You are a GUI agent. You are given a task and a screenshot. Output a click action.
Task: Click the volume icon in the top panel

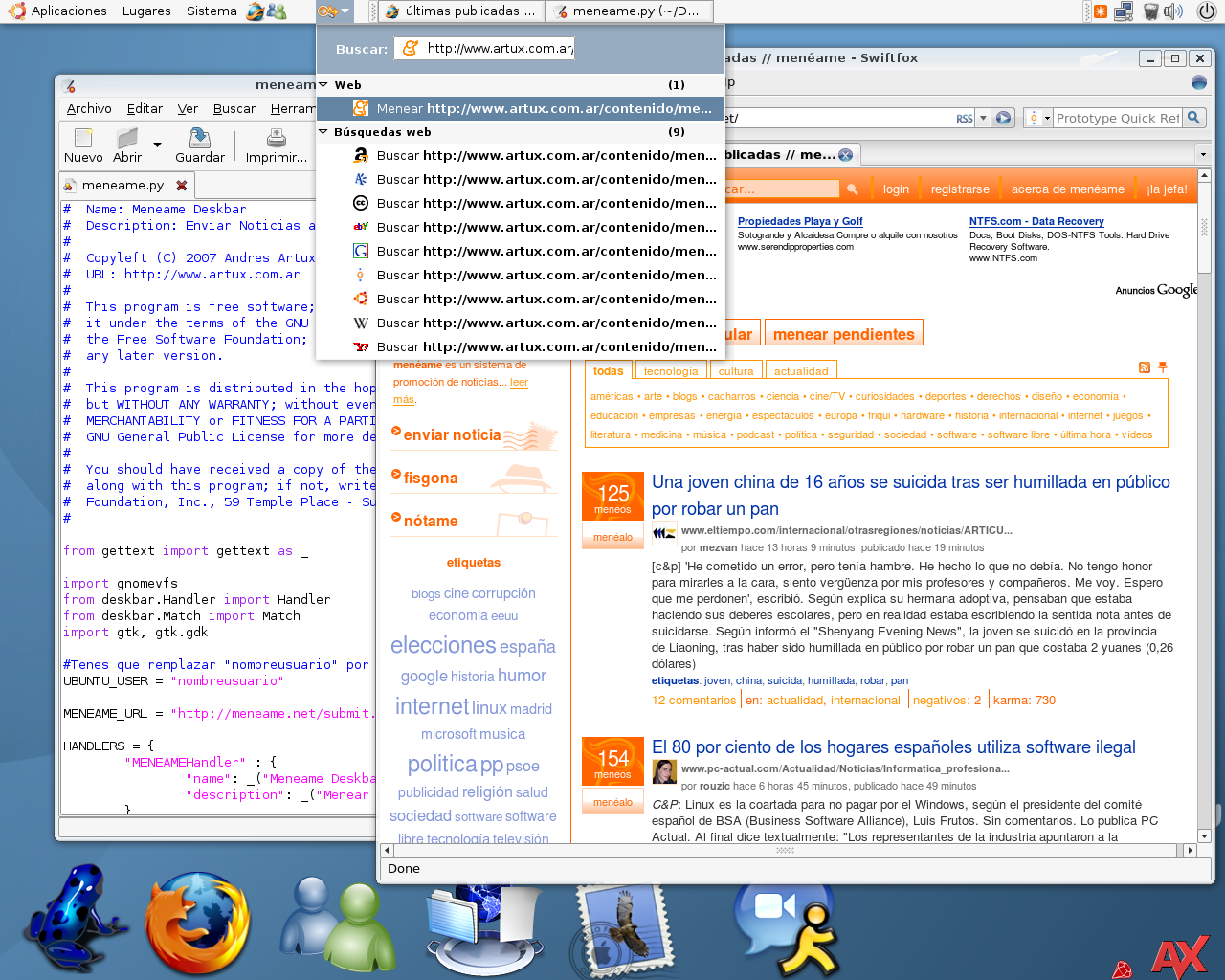coord(1172,11)
